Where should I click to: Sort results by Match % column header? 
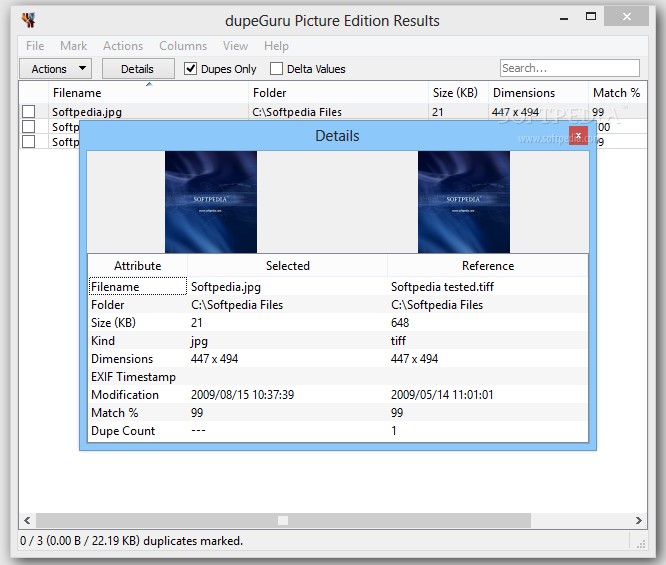coord(618,93)
